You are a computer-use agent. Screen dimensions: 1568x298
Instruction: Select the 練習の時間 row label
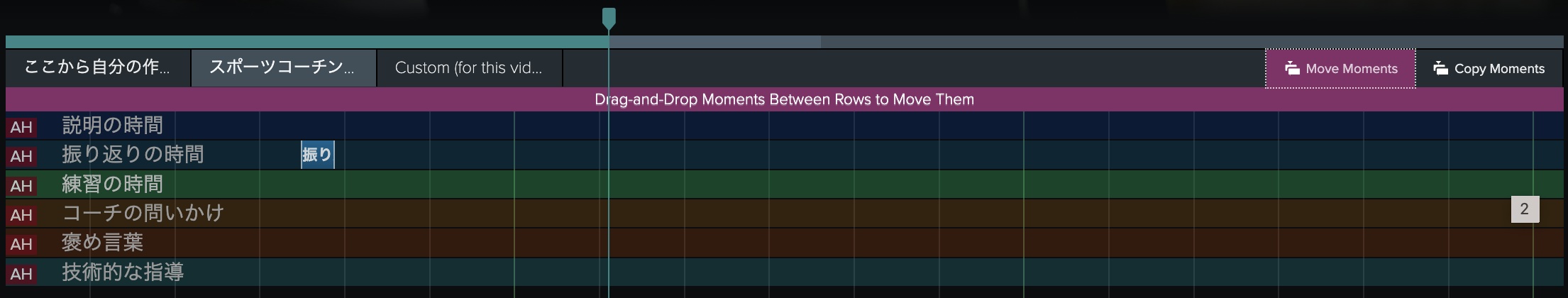113,184
